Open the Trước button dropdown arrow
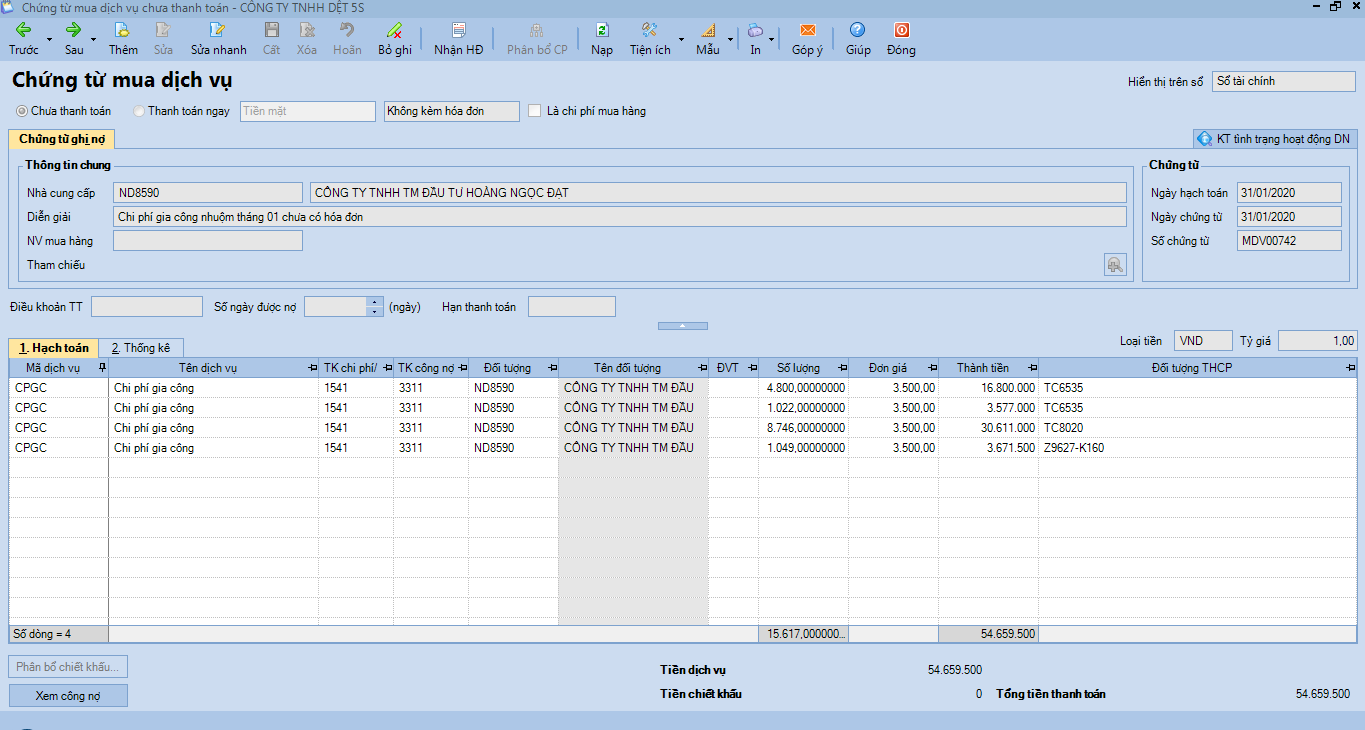 point(49,40)
